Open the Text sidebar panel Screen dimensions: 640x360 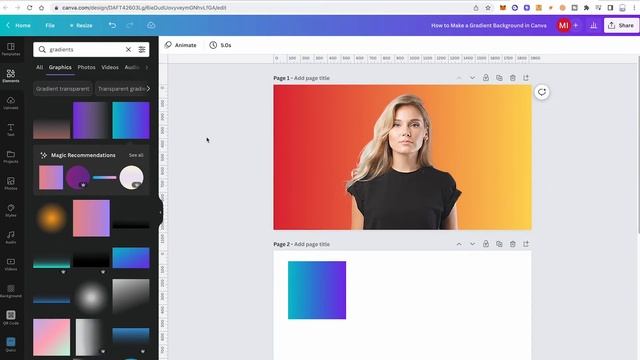click(x=11, y=130)
